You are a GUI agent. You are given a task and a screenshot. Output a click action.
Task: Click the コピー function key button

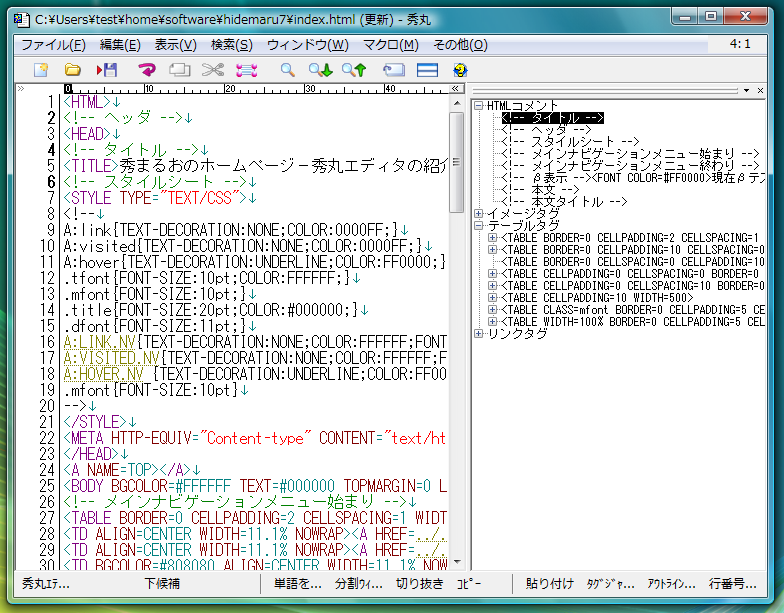[469, 584]
